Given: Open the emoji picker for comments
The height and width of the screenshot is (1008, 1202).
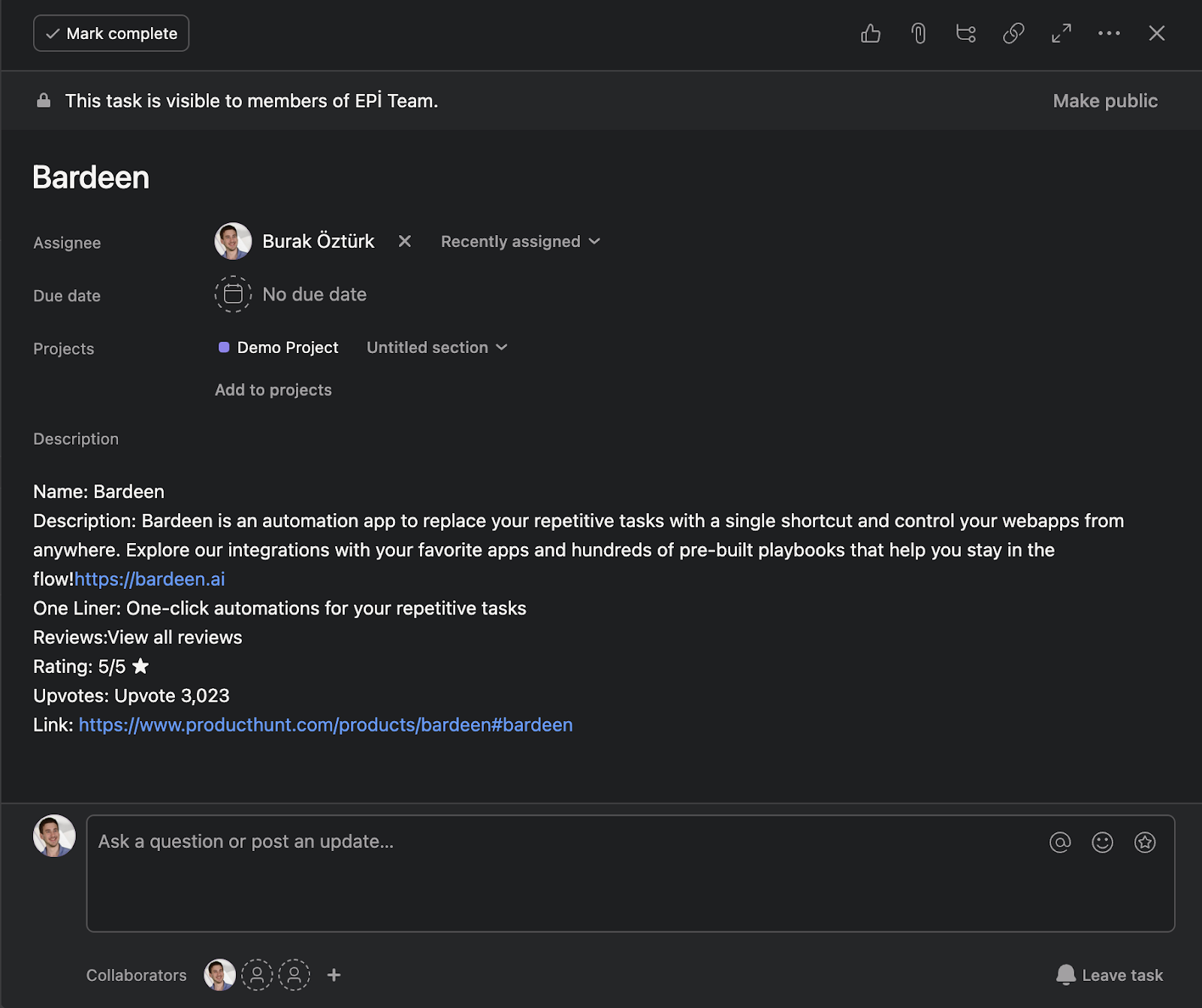Looking at the screenshot, I should click(x=1101, y=842).
